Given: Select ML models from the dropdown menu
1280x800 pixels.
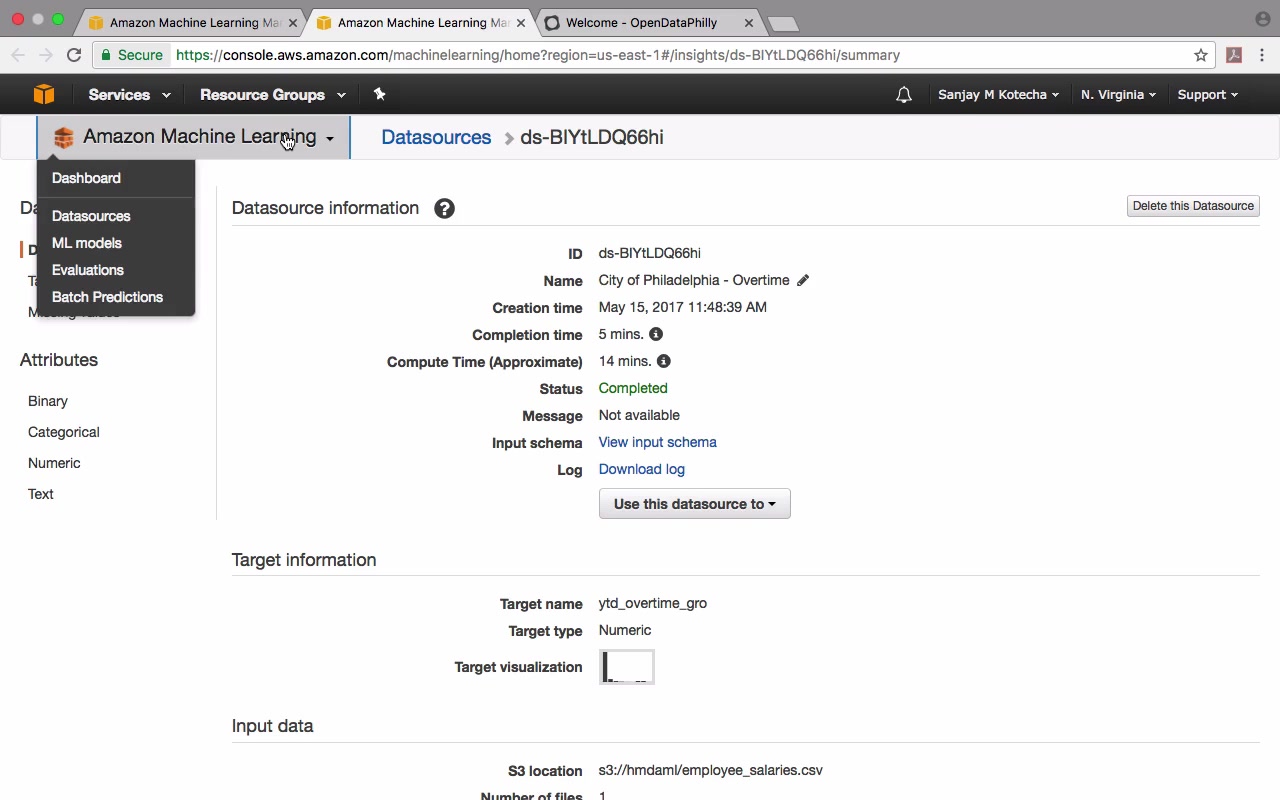Looking at the screenshot, I should [87, 243].
